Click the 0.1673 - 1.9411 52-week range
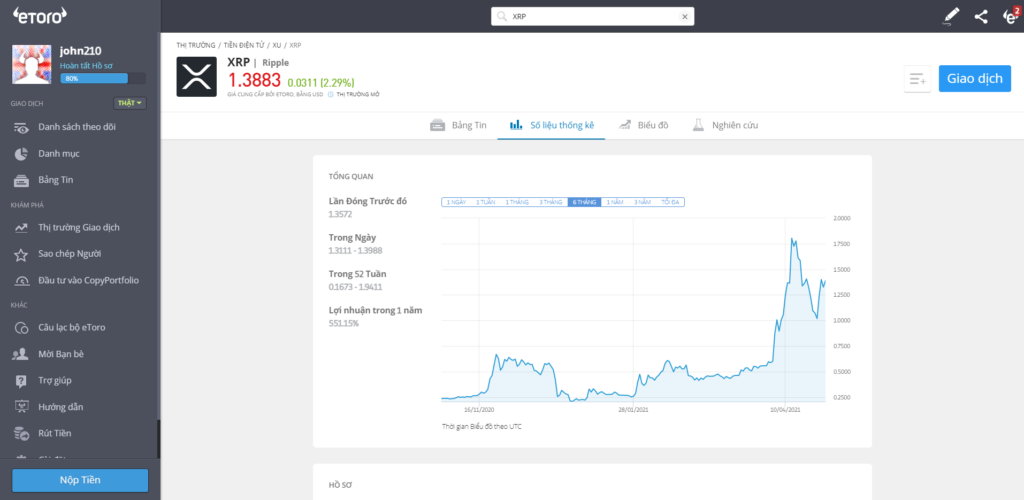This screenshot has height=500, width=1024. [x=357, y=287]
